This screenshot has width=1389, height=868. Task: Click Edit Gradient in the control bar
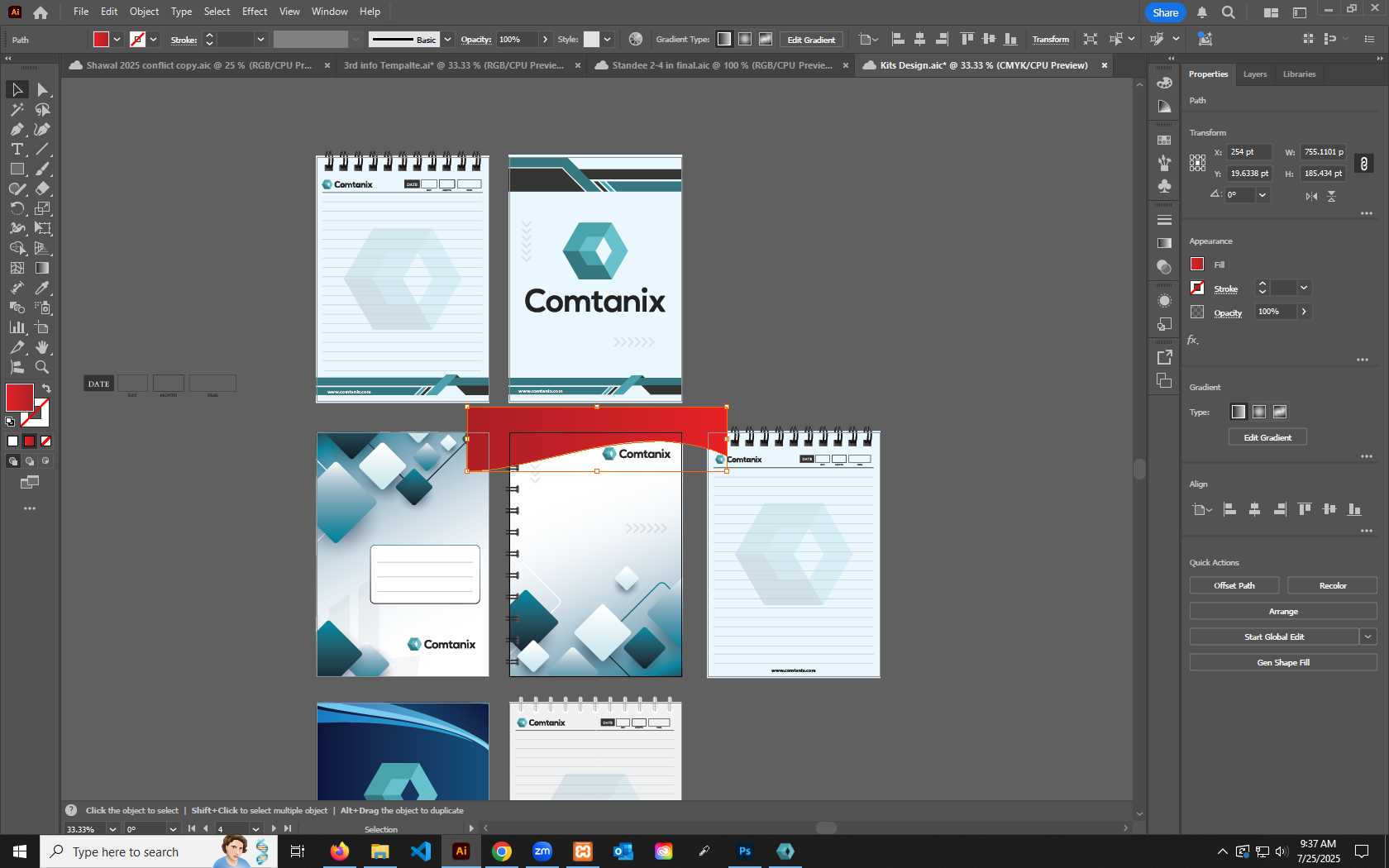[x=811, y=40]
